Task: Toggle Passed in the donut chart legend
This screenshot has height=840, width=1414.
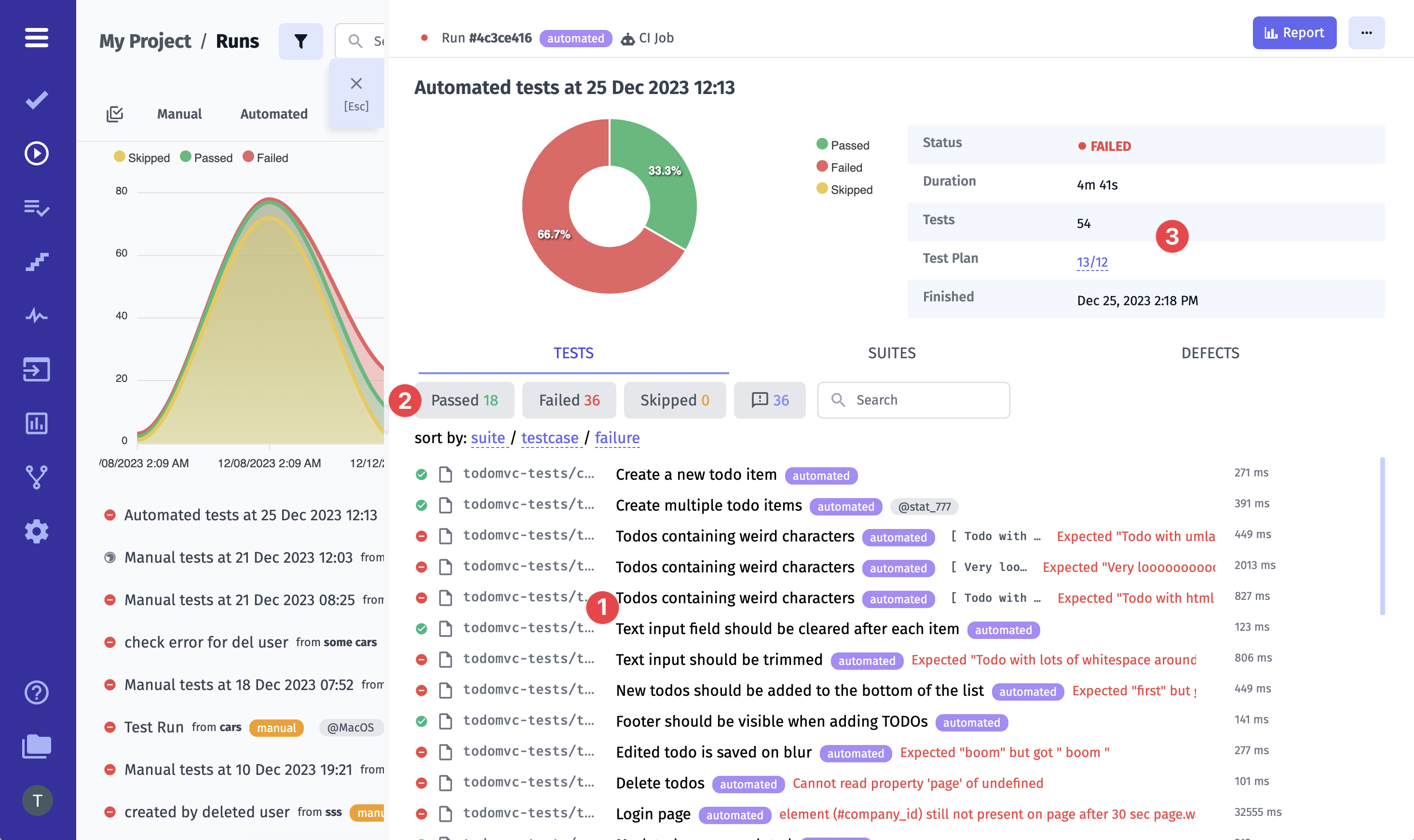Action: point(843,145)
